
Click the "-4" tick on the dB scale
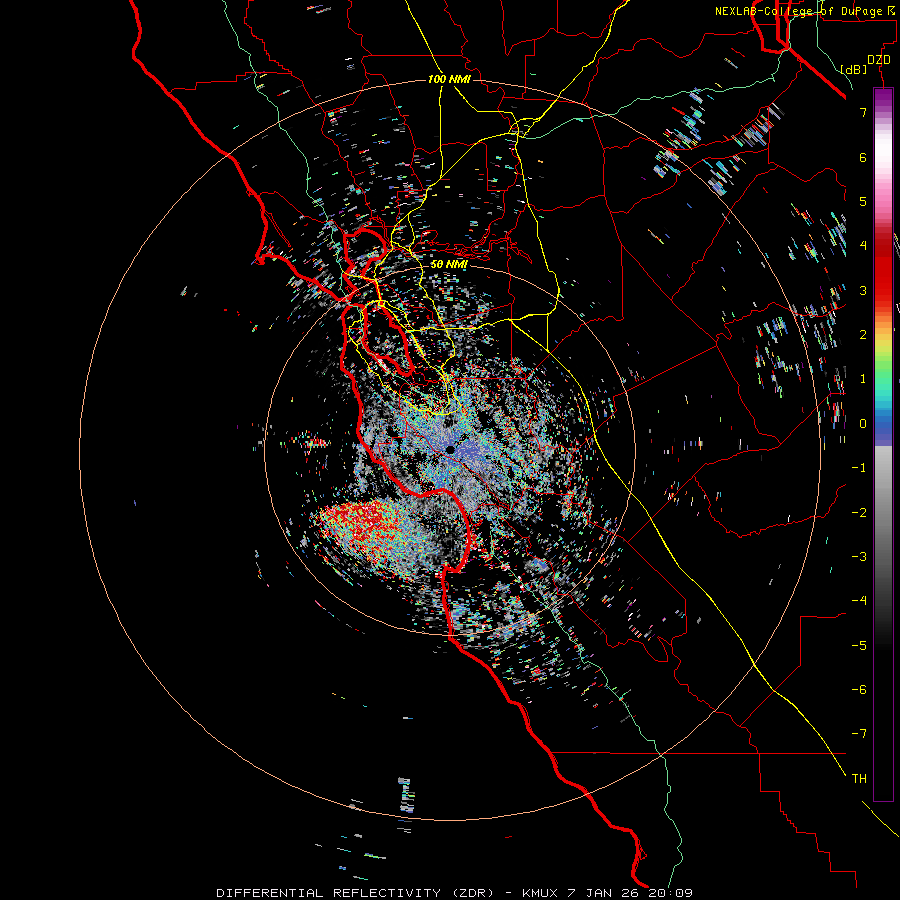pyautogui.click(x=859, y=601)
